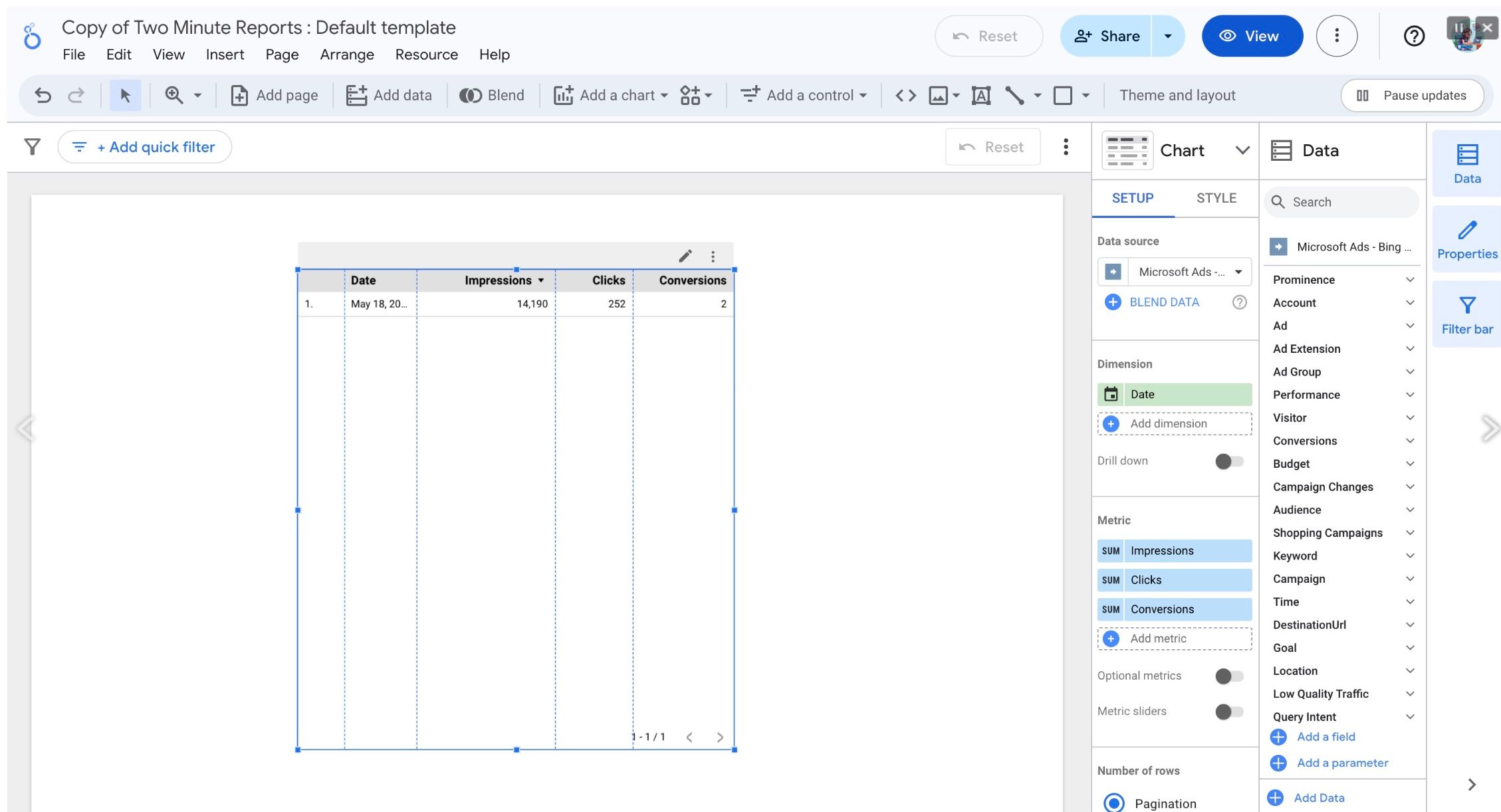Click the undo arrow in toolbar
The image size is (1501, 812).
[43, 96]
